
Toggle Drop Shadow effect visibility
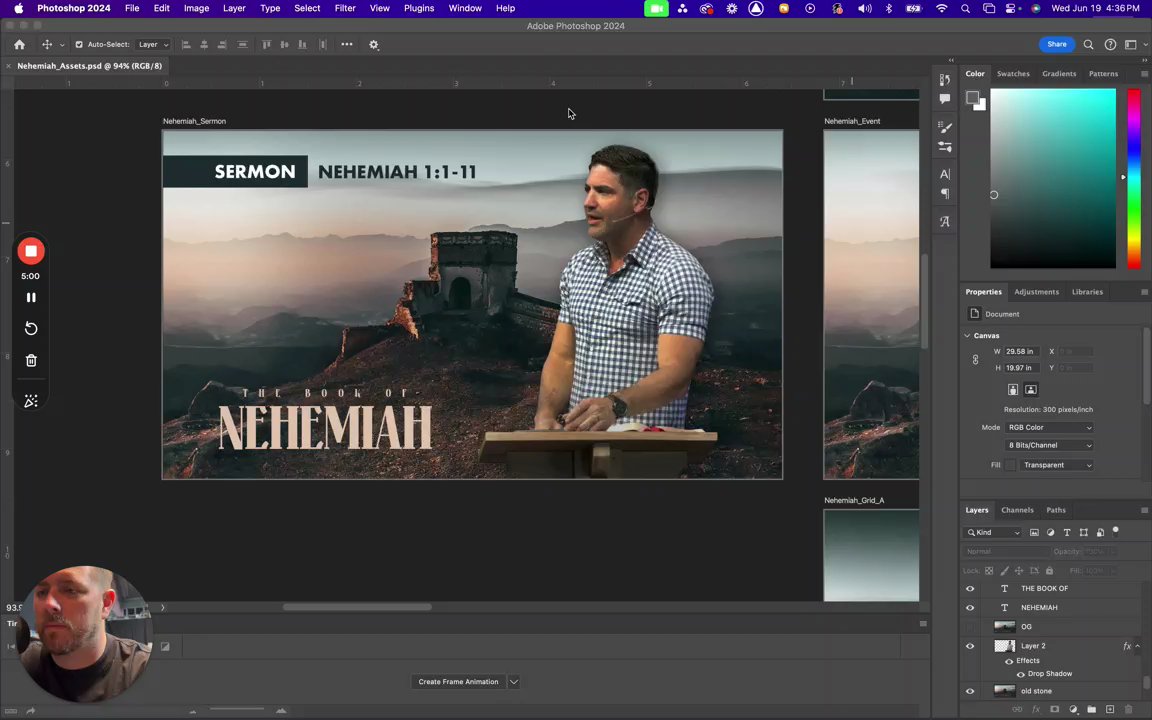point(1020,674)
